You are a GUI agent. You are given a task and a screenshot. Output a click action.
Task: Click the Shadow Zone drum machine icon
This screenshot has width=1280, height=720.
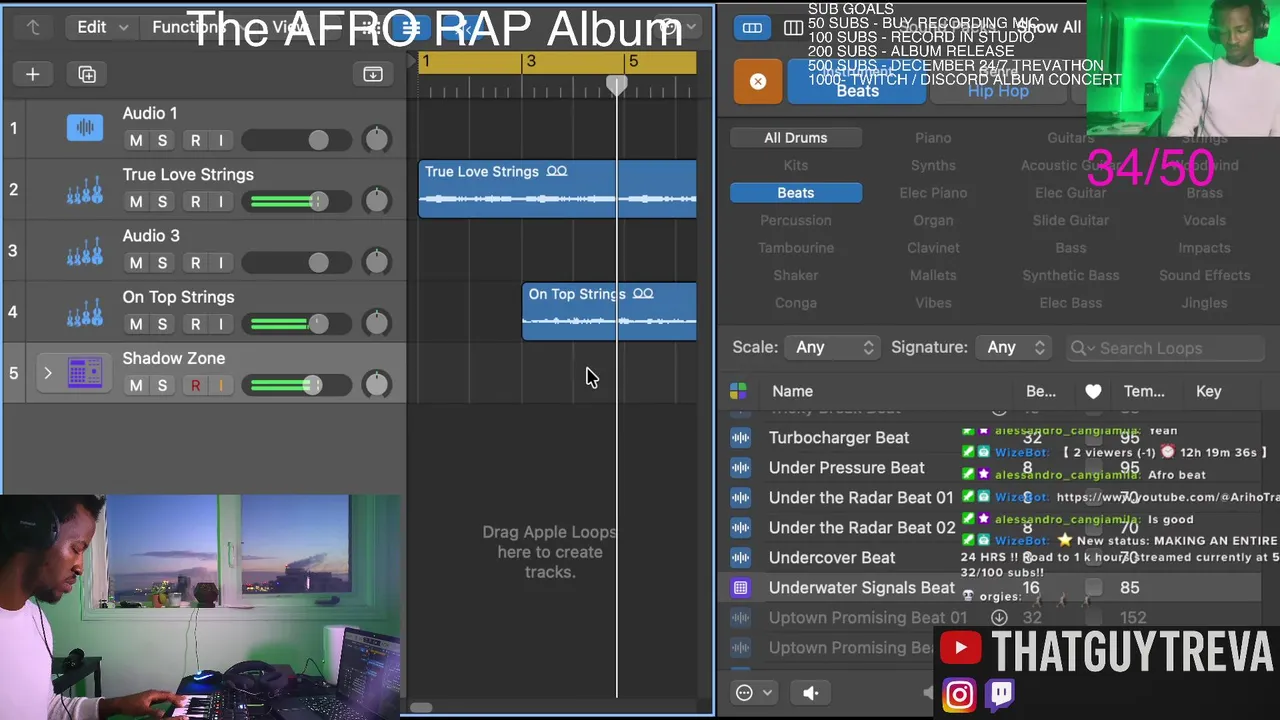pyautogui.click(x=85, y=373)
